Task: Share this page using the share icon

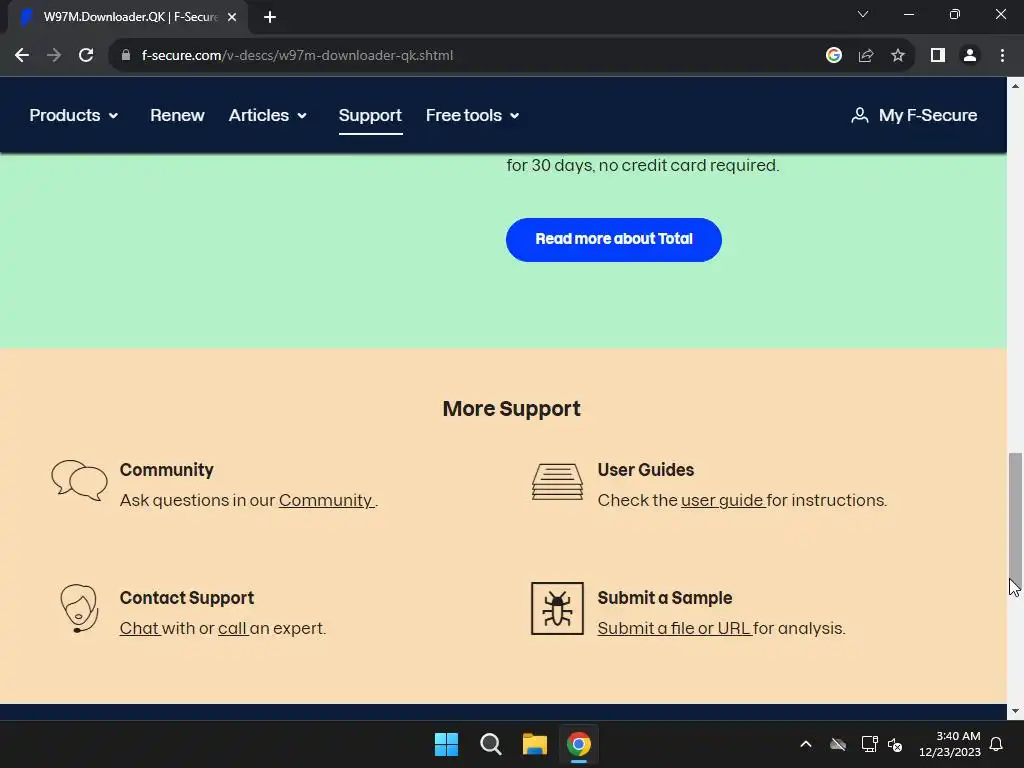Action: click(x=866, y=56)
